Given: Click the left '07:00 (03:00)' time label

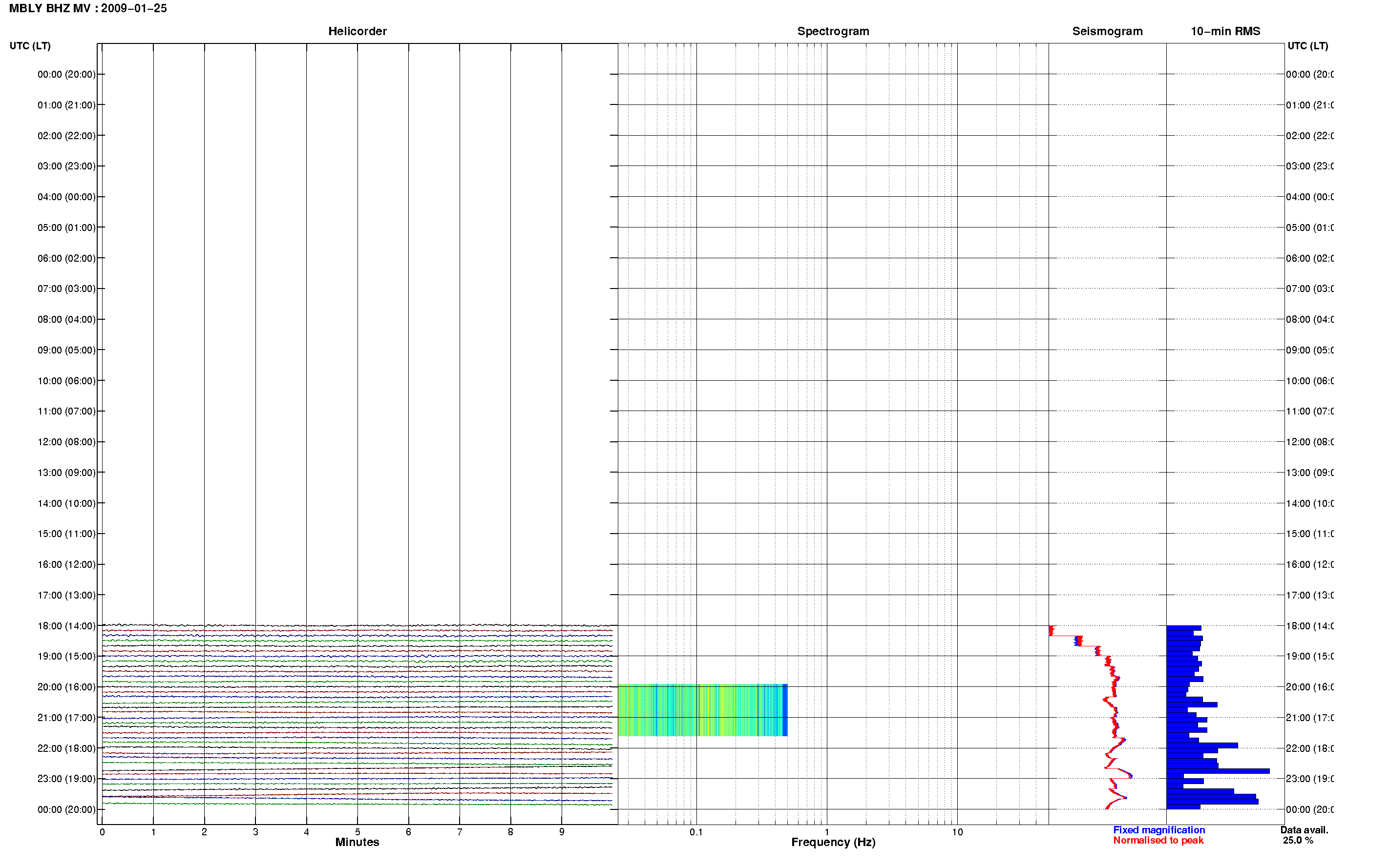Looking at the screenshot, I should point(66,289).
